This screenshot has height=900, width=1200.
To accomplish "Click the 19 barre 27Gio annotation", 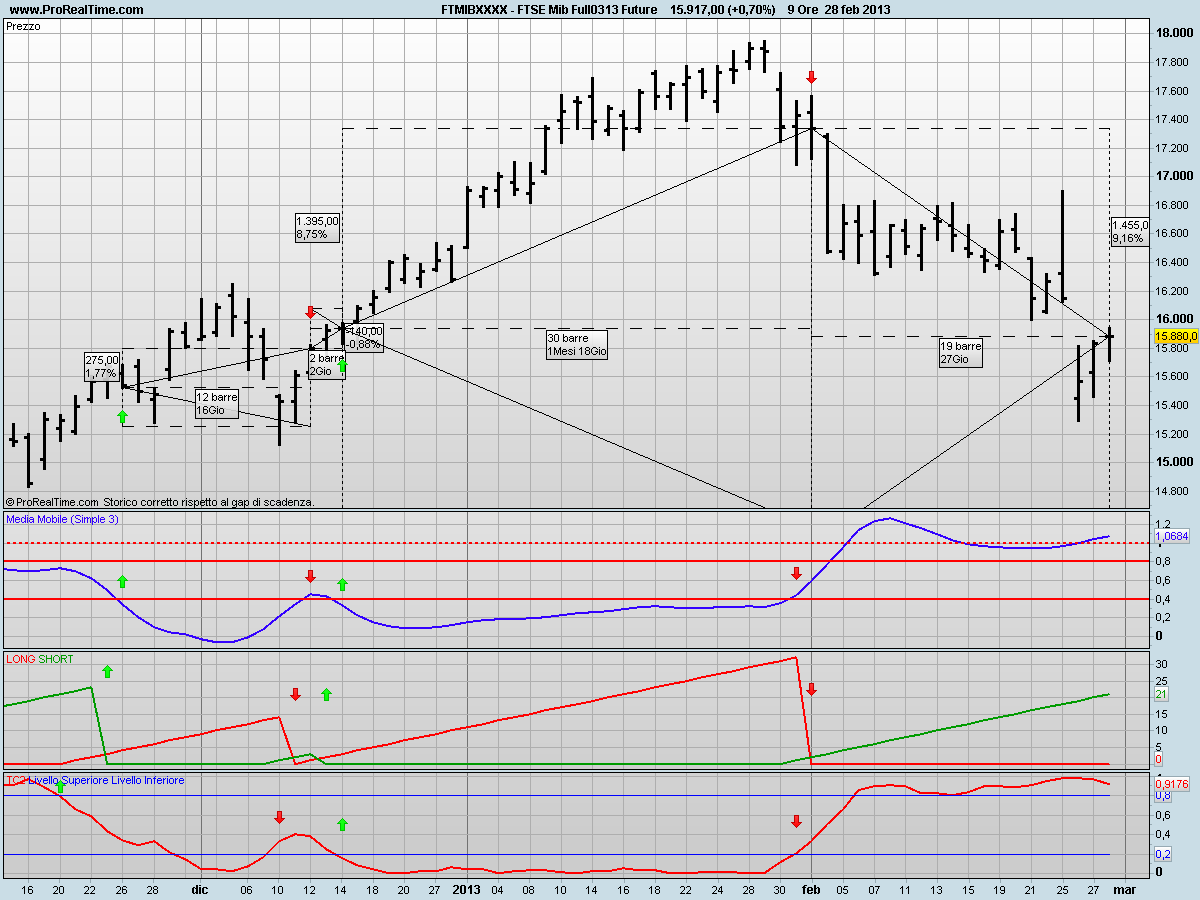I will pyautogui.click(x=961, y=352).
